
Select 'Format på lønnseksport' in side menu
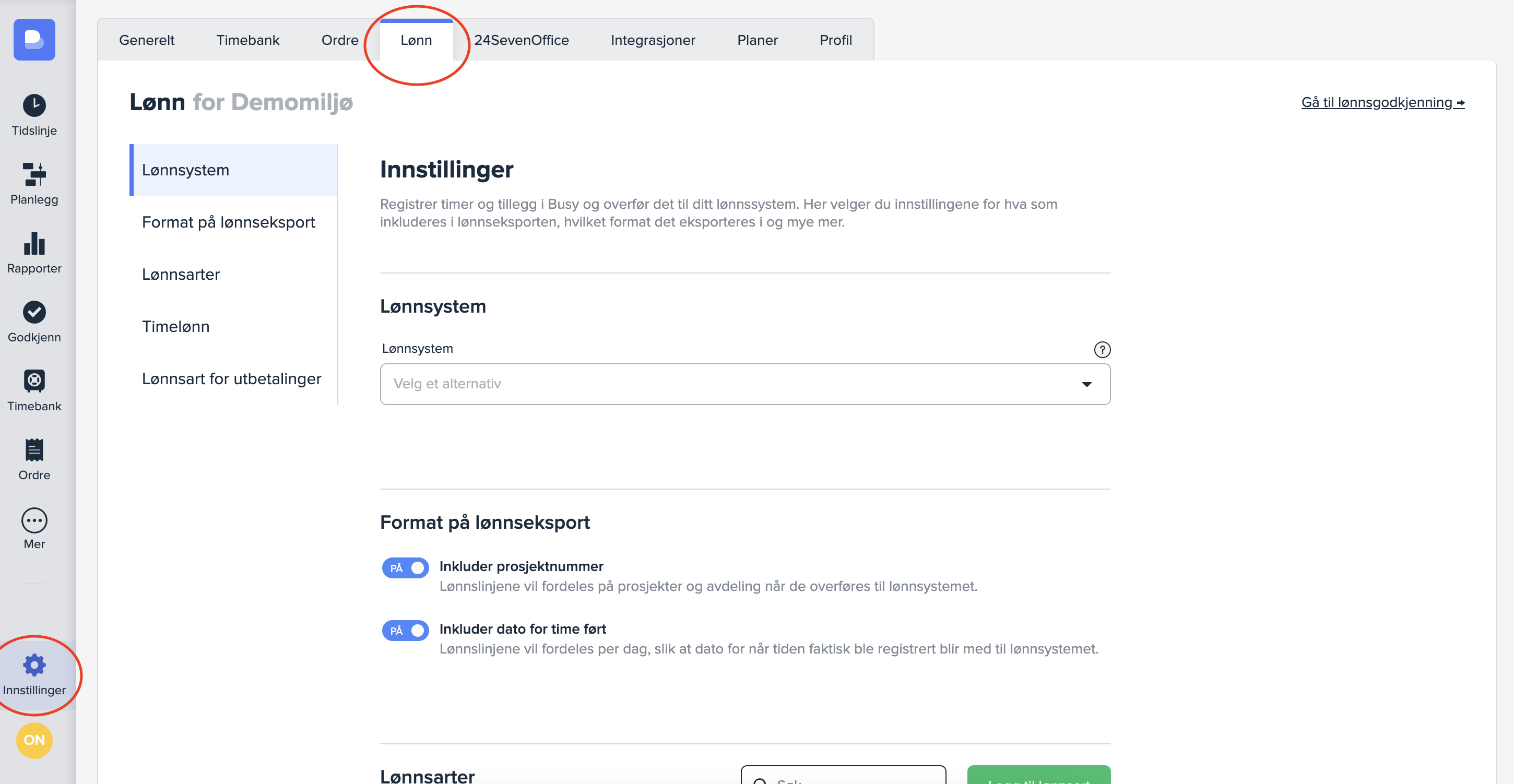228,222
